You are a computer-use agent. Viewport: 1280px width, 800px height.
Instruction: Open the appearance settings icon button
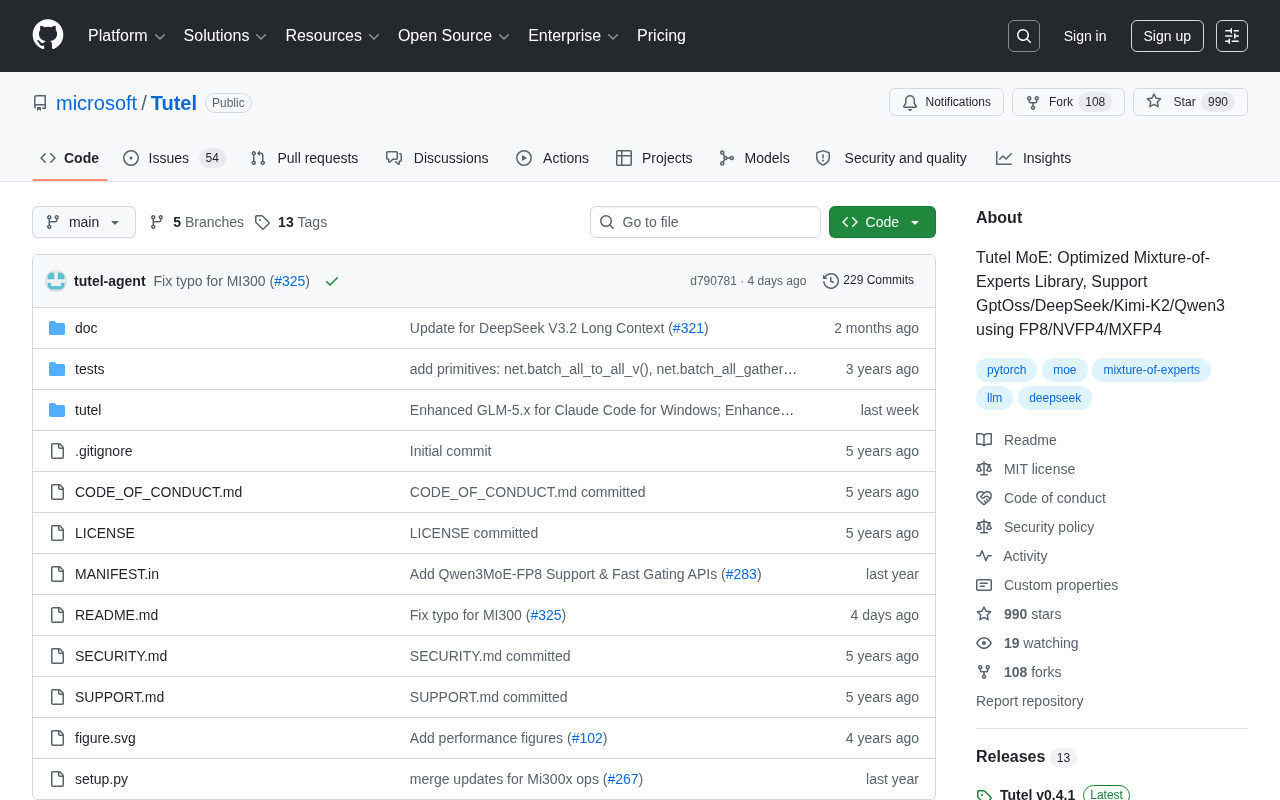(1232, 36)
